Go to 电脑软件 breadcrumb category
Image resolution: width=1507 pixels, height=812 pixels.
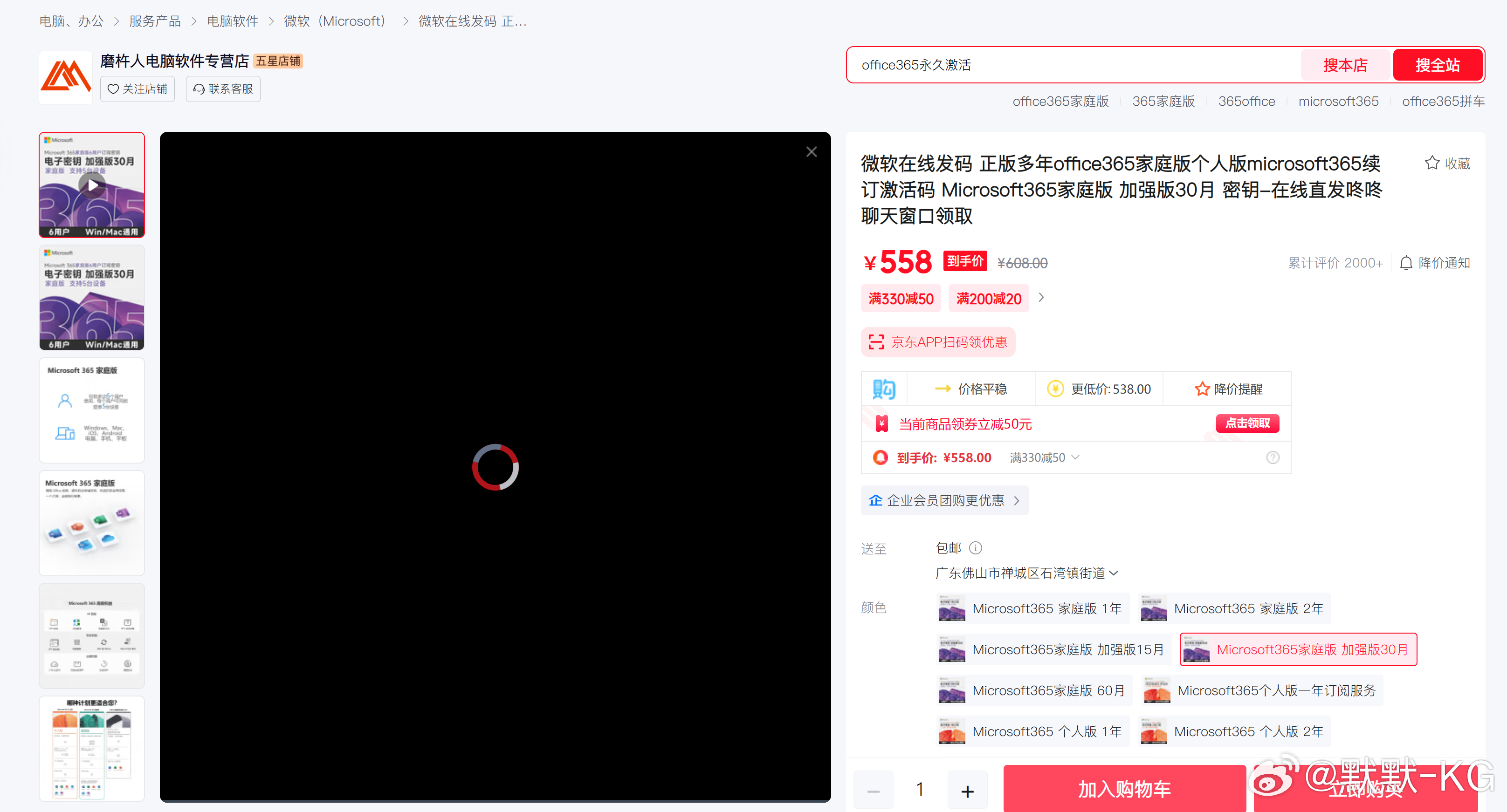click(x=233, y=21)
